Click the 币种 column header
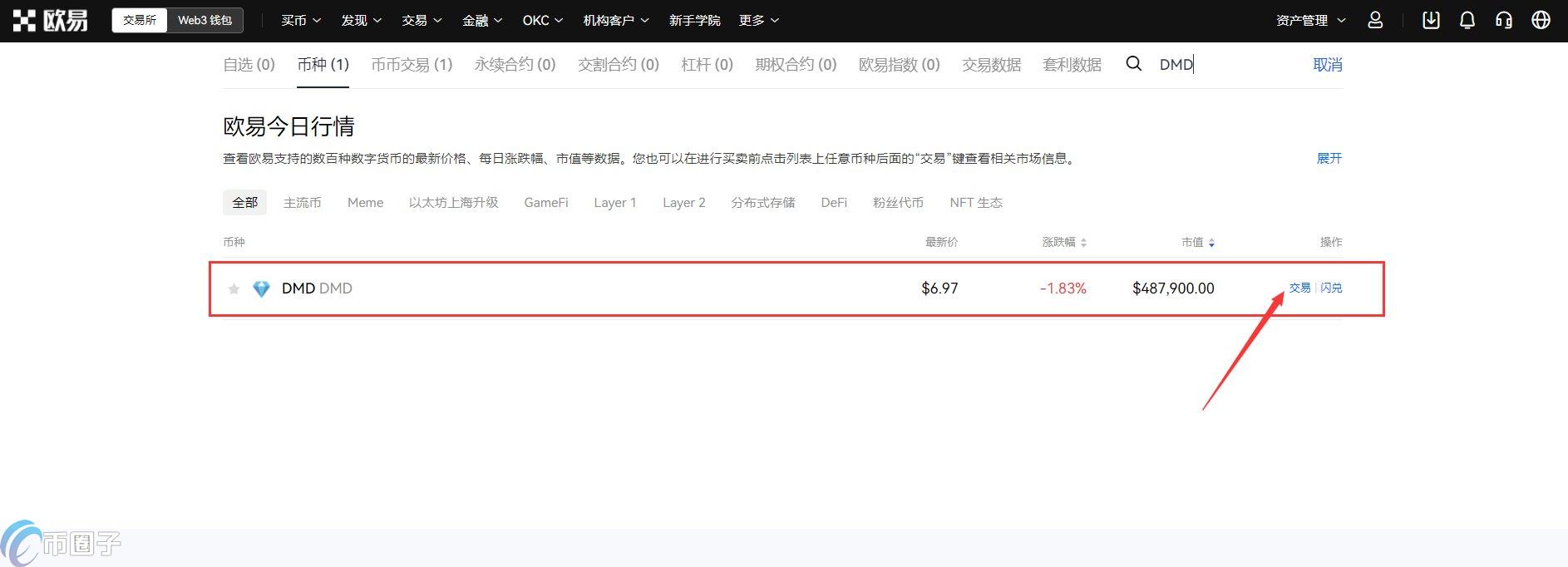The image size is (1568, 567). (x=234, y=242)
